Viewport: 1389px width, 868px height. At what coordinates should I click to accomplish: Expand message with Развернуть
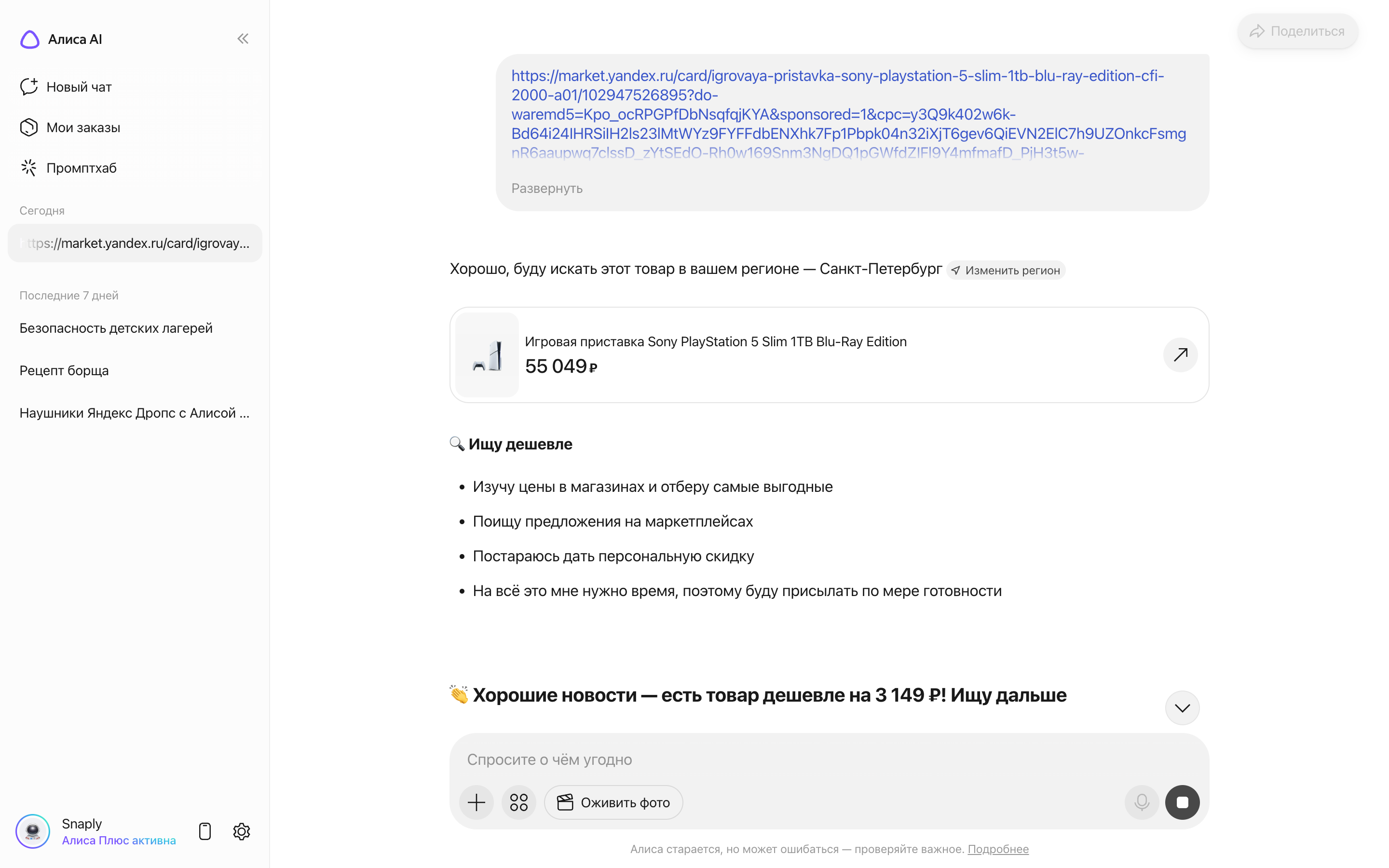point(546,188)
